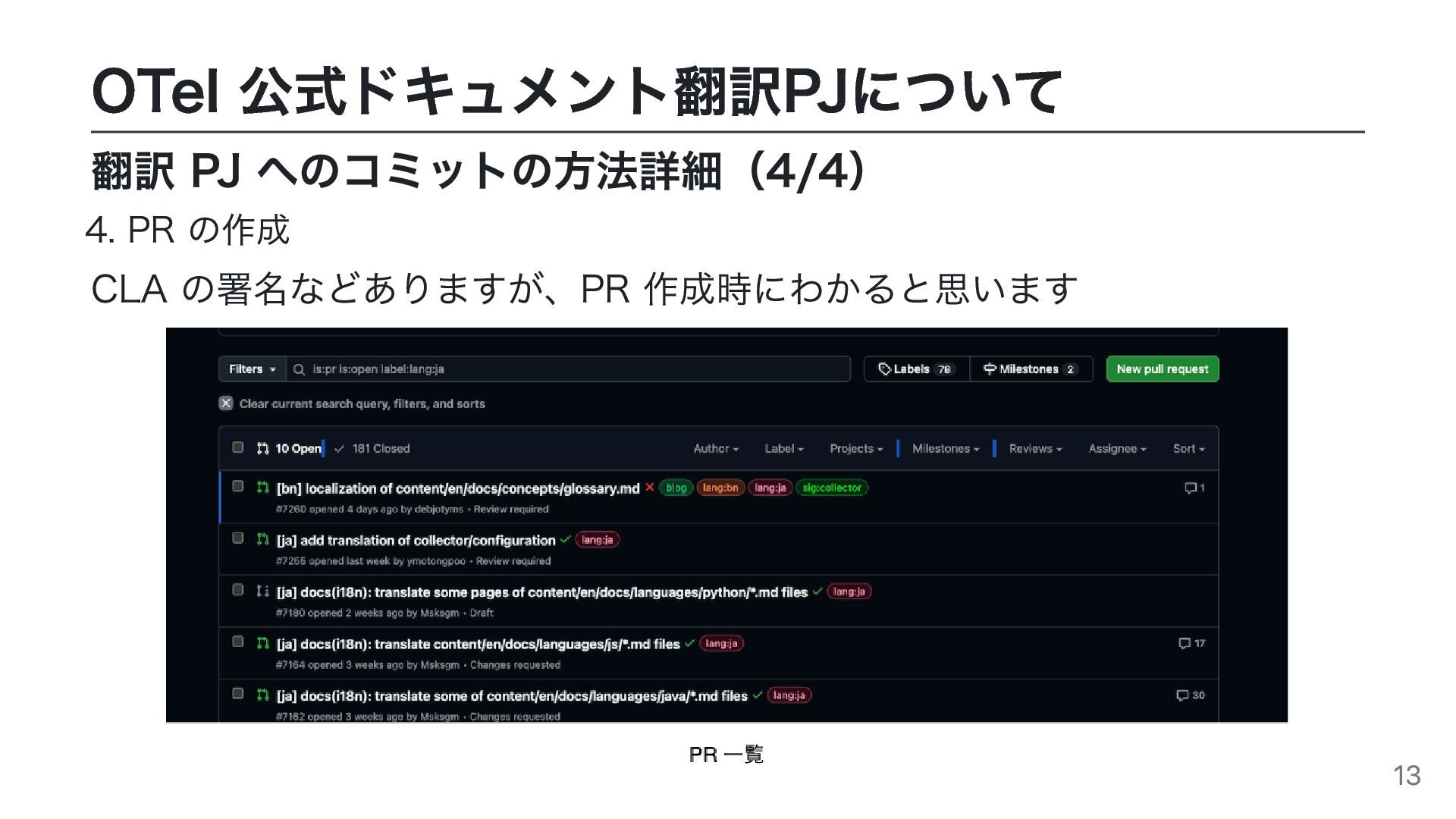Click the milestone signpost icon

[x=990, y=369]
